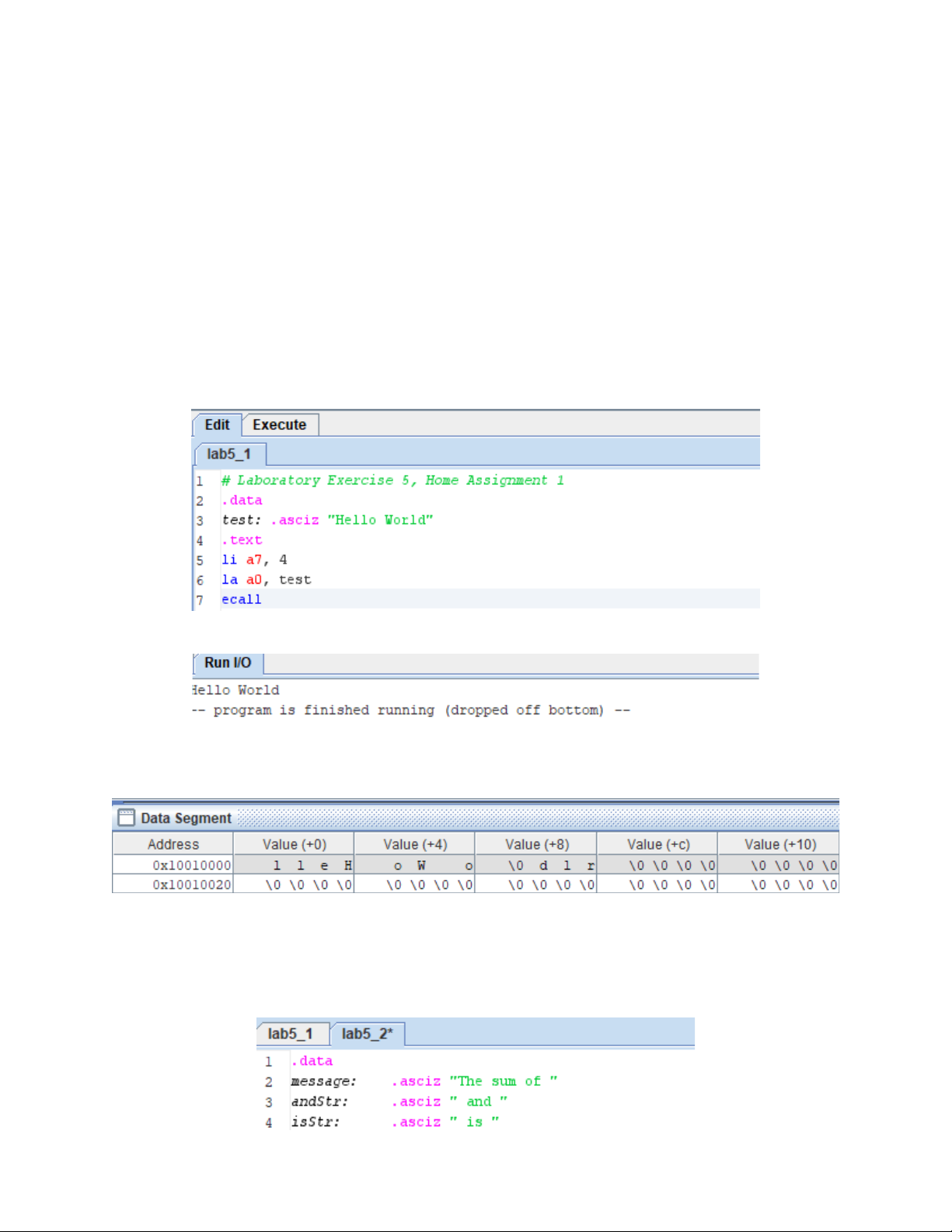Click the Value (+10) column header

(x=779, y=844)
